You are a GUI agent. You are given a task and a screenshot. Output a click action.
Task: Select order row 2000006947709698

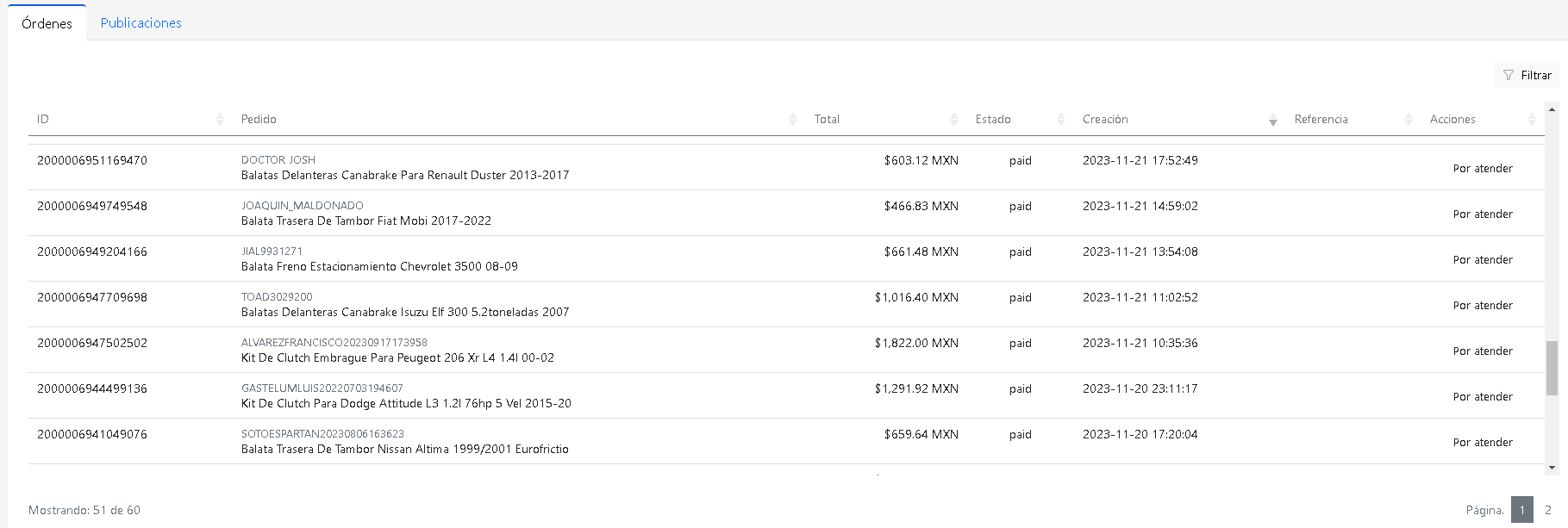92,297
